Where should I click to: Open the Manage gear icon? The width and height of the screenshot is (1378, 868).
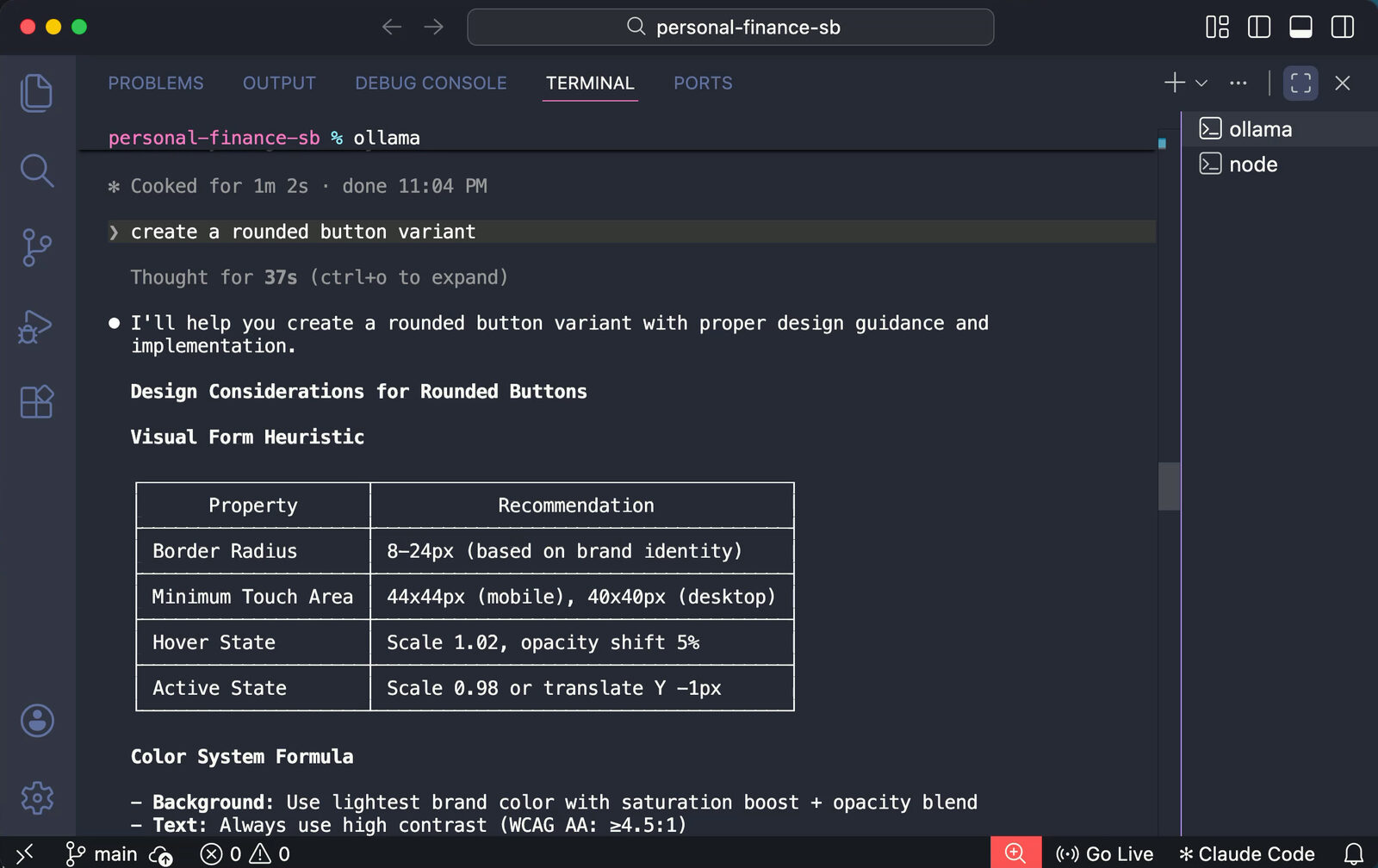tap(37, 798)
